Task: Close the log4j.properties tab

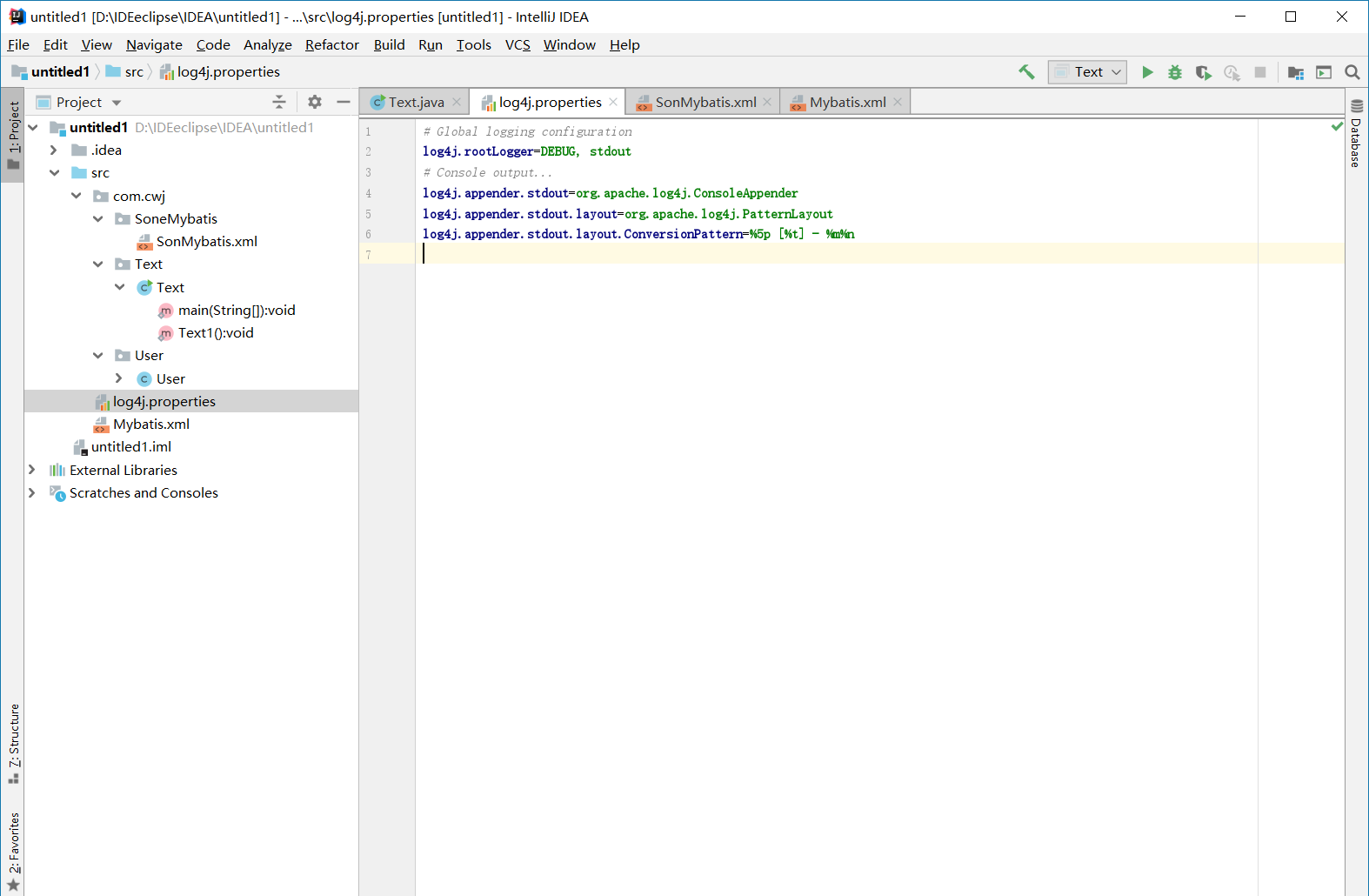Action: 613,102
